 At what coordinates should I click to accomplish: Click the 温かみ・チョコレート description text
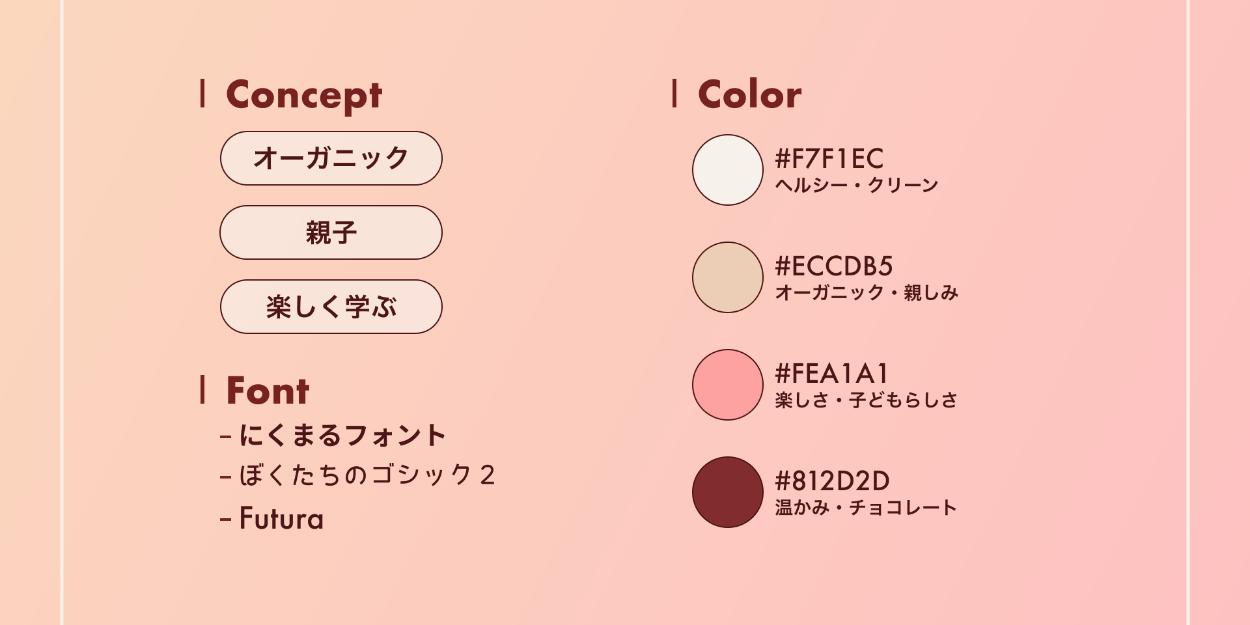(866, 508)
